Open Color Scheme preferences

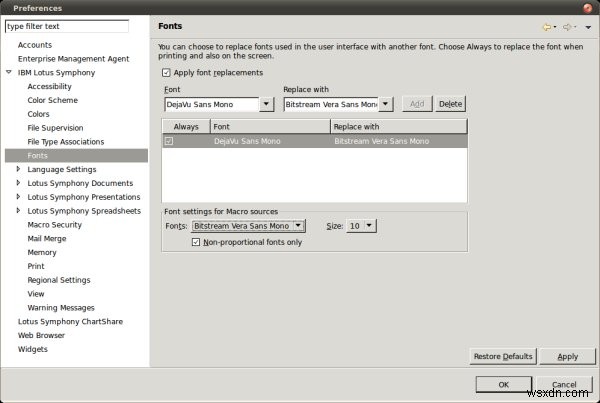52,100
